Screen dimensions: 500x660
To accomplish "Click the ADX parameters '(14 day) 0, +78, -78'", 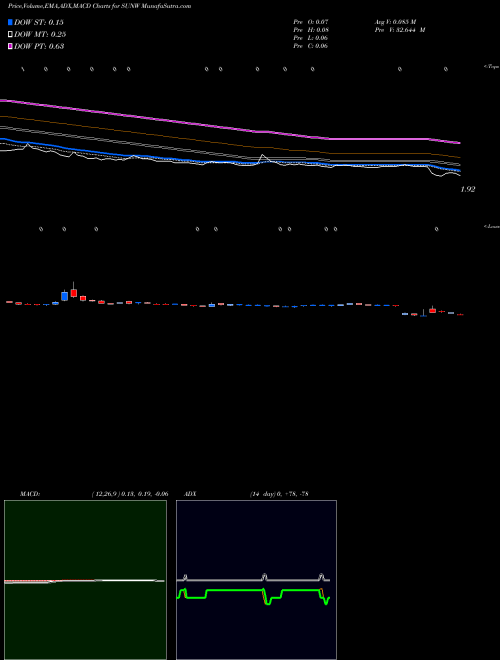I will pos(279,494).
